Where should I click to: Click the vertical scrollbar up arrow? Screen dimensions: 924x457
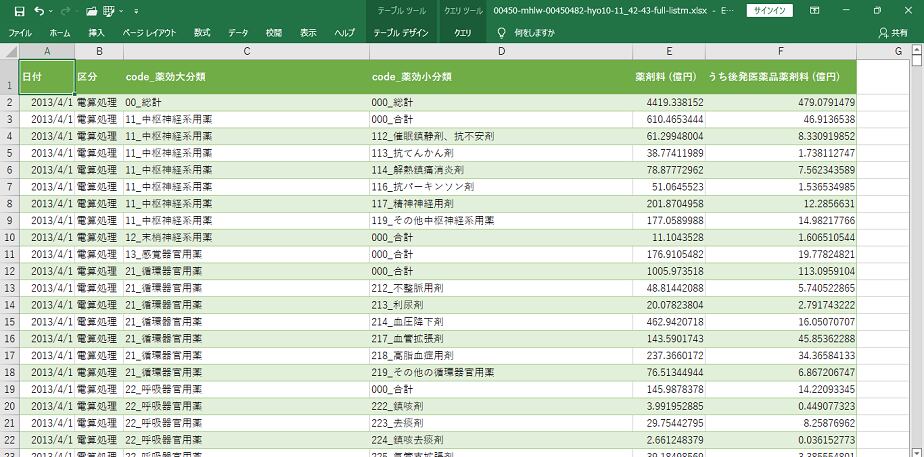916,51
